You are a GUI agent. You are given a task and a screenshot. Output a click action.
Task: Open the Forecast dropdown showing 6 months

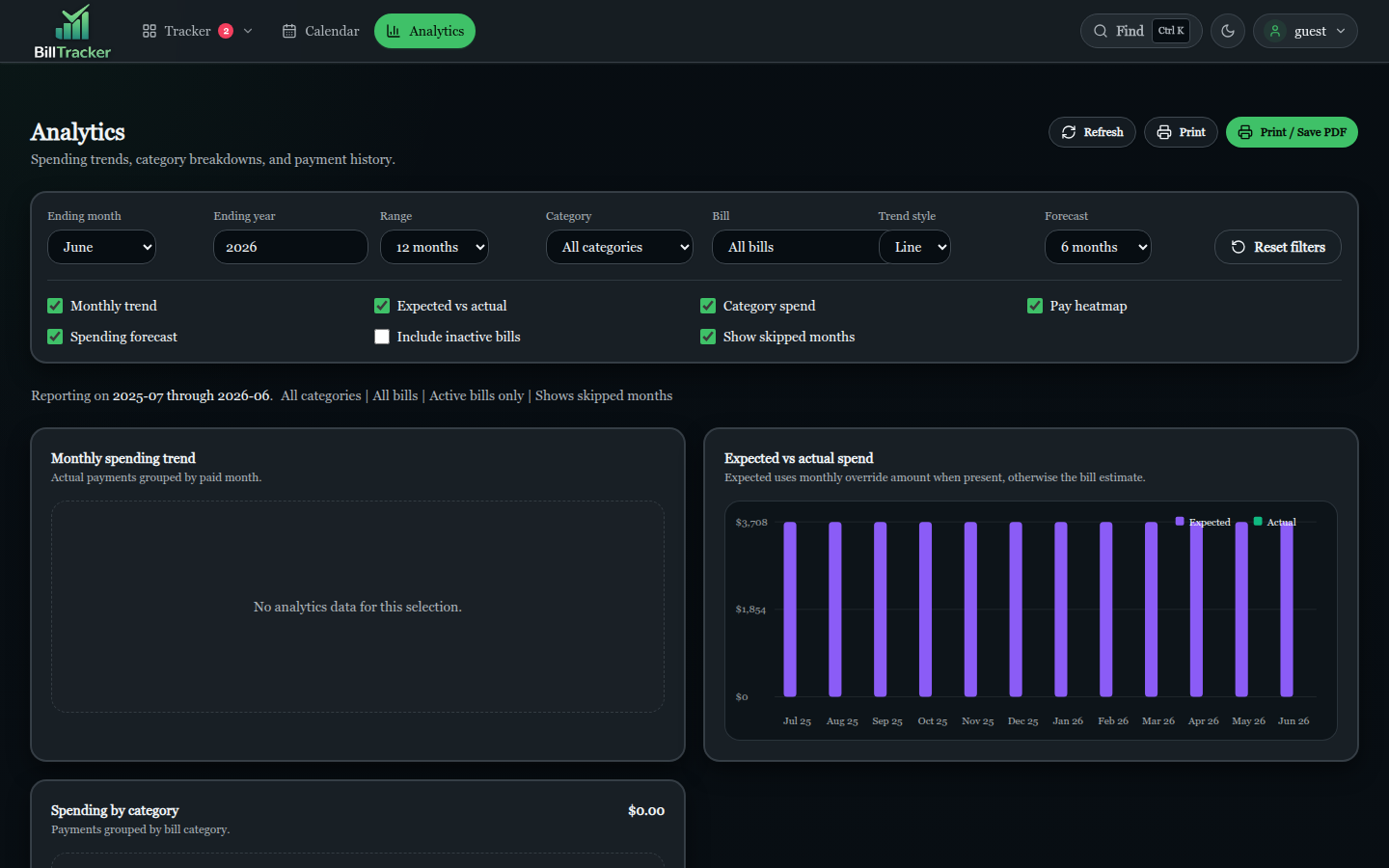click(1098, 247)
